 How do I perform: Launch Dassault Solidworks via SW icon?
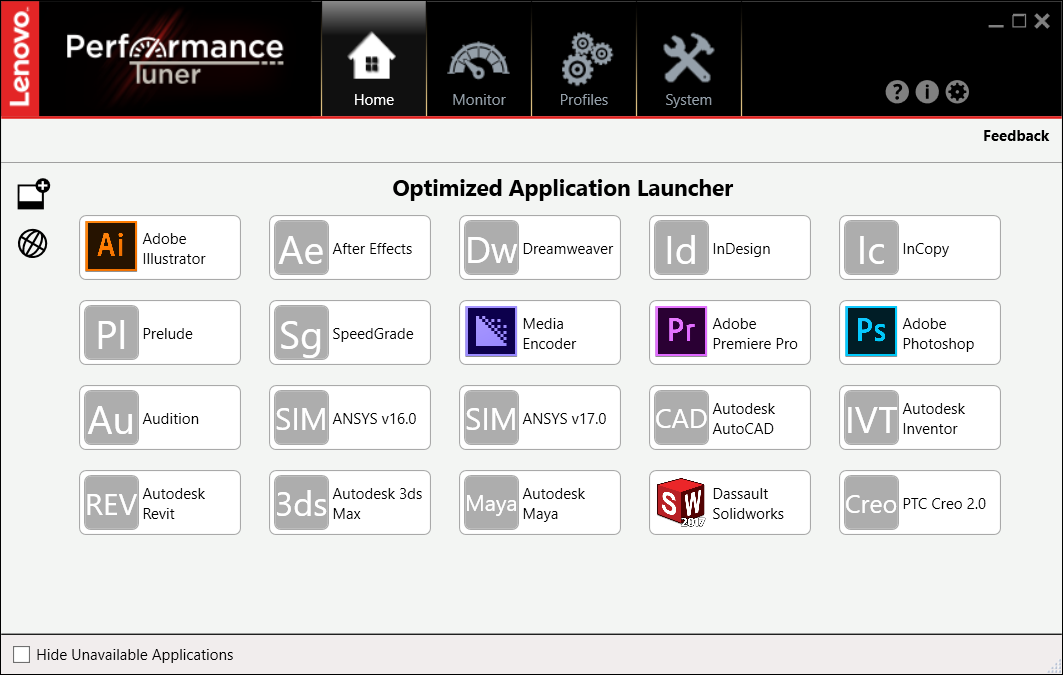tap(681, 502)
